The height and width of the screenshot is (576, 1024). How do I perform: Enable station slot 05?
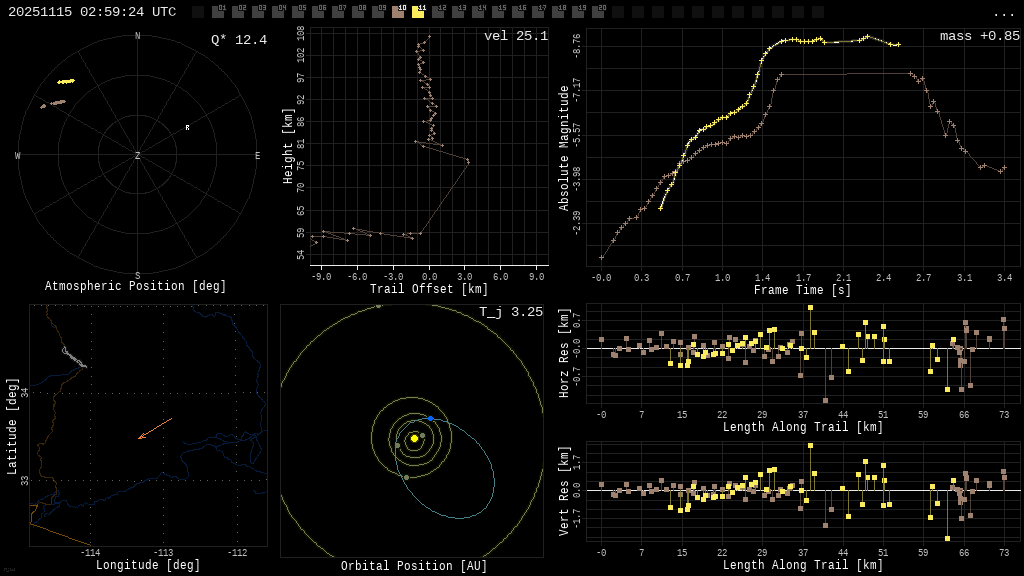click(x=298, y=11)
